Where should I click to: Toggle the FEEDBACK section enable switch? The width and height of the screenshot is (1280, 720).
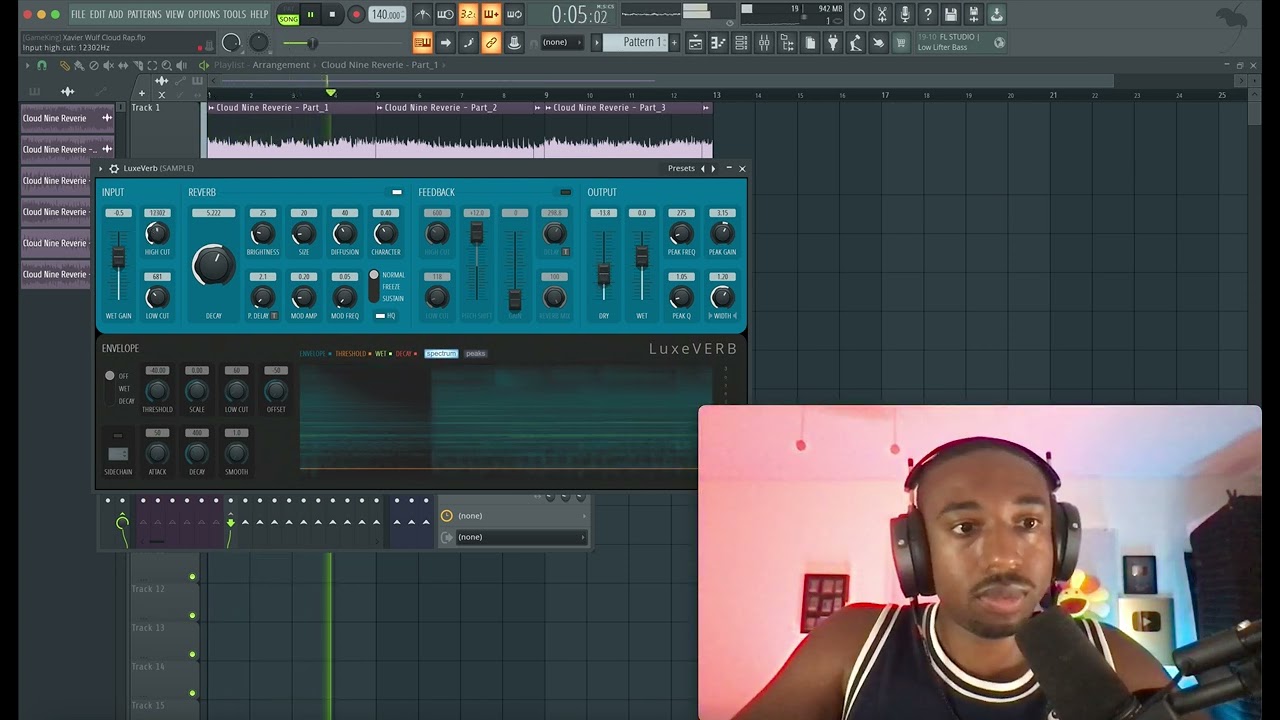tap(566, 192)
